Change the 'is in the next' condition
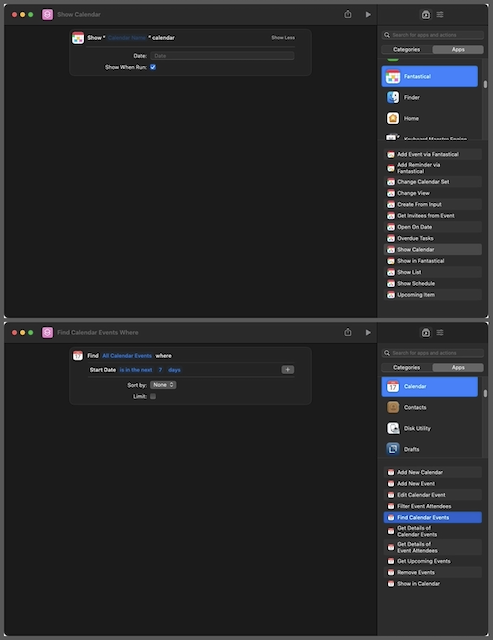This screenshot has width=493, height=640. tap(135, 370)
